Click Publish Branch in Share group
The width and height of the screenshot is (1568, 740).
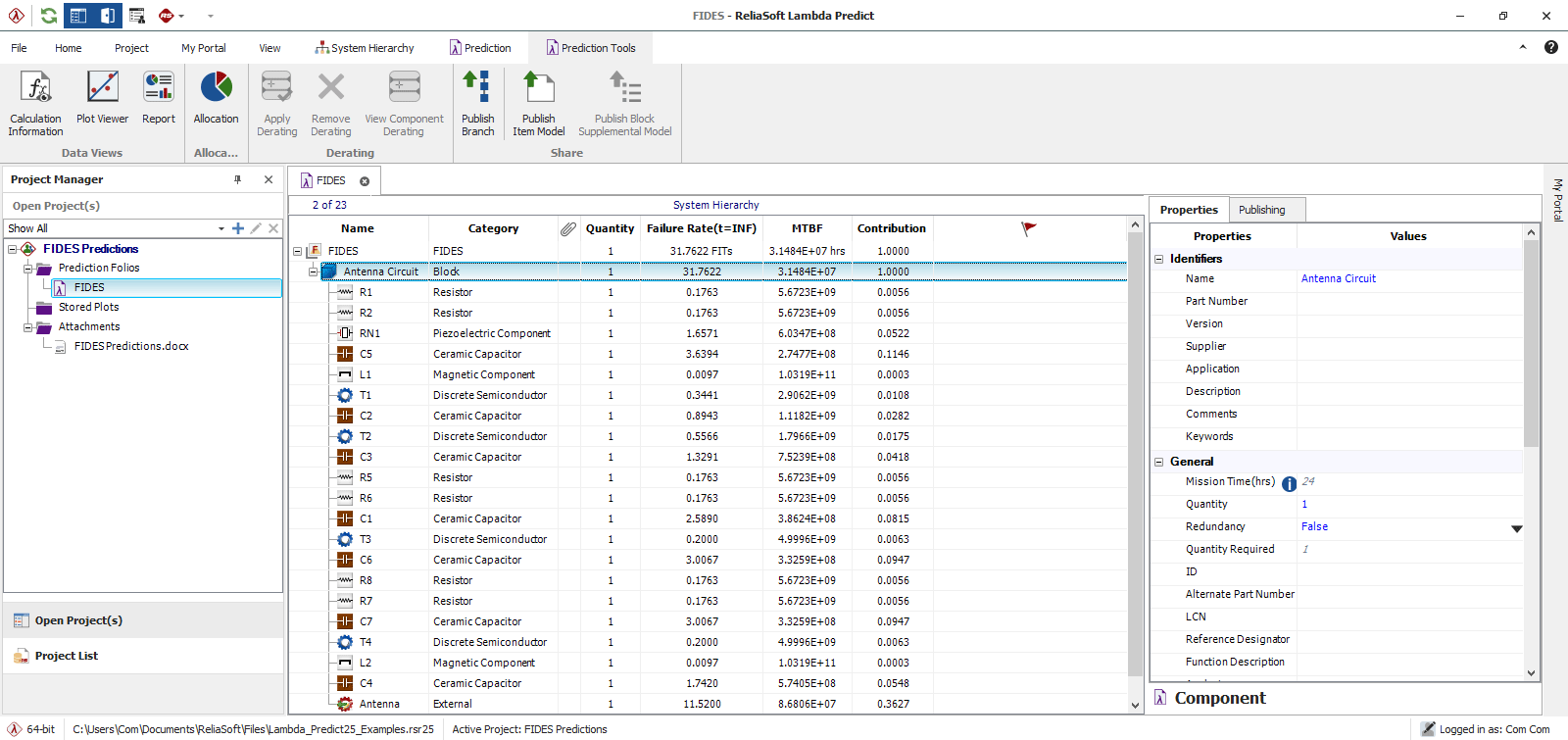(x=478, y=104)
